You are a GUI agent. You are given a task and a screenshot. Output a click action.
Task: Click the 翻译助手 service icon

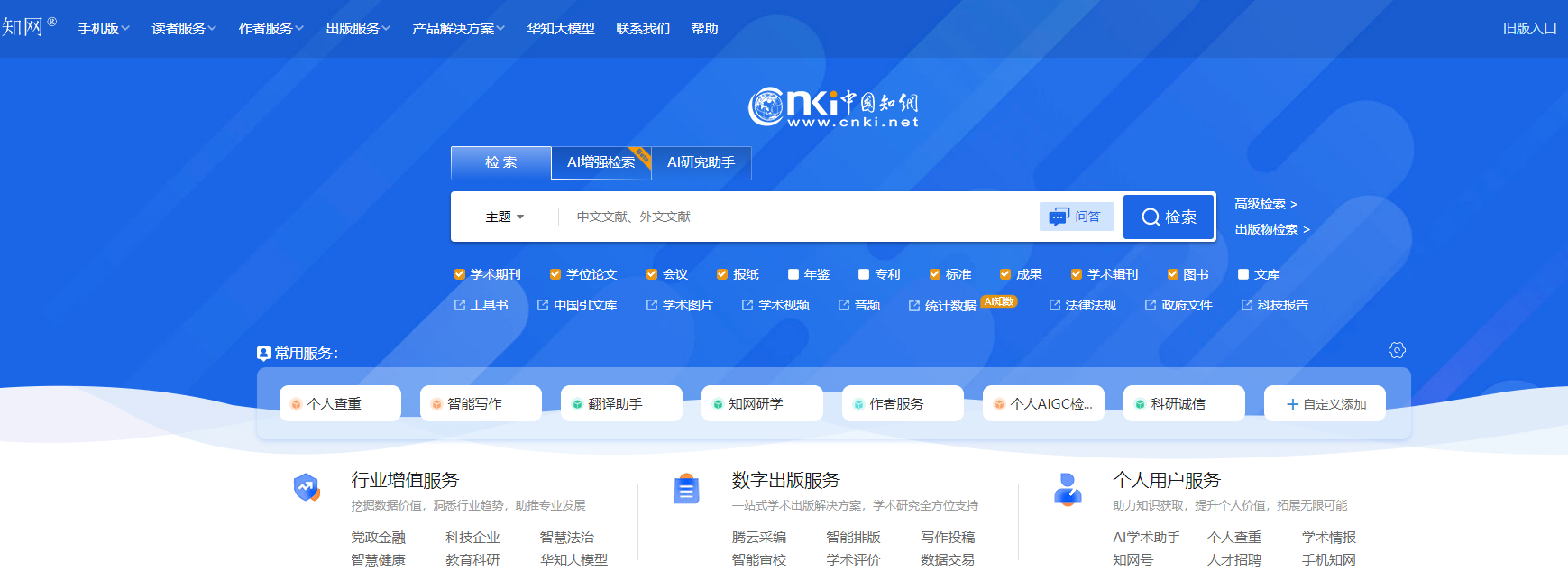point(577,404)
